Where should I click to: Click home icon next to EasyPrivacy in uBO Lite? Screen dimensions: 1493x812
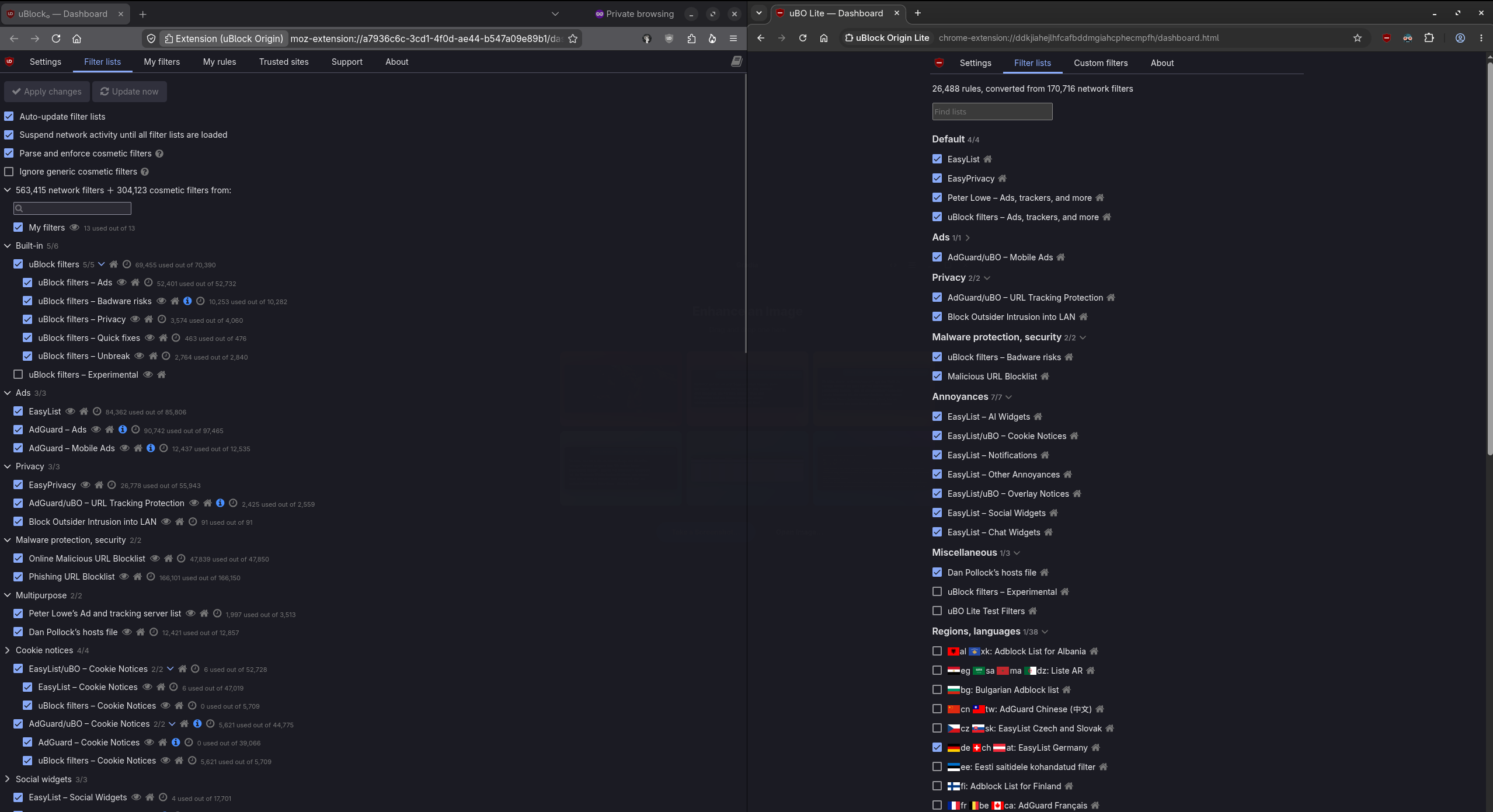pyautogui.click(x=1002, y=179)
